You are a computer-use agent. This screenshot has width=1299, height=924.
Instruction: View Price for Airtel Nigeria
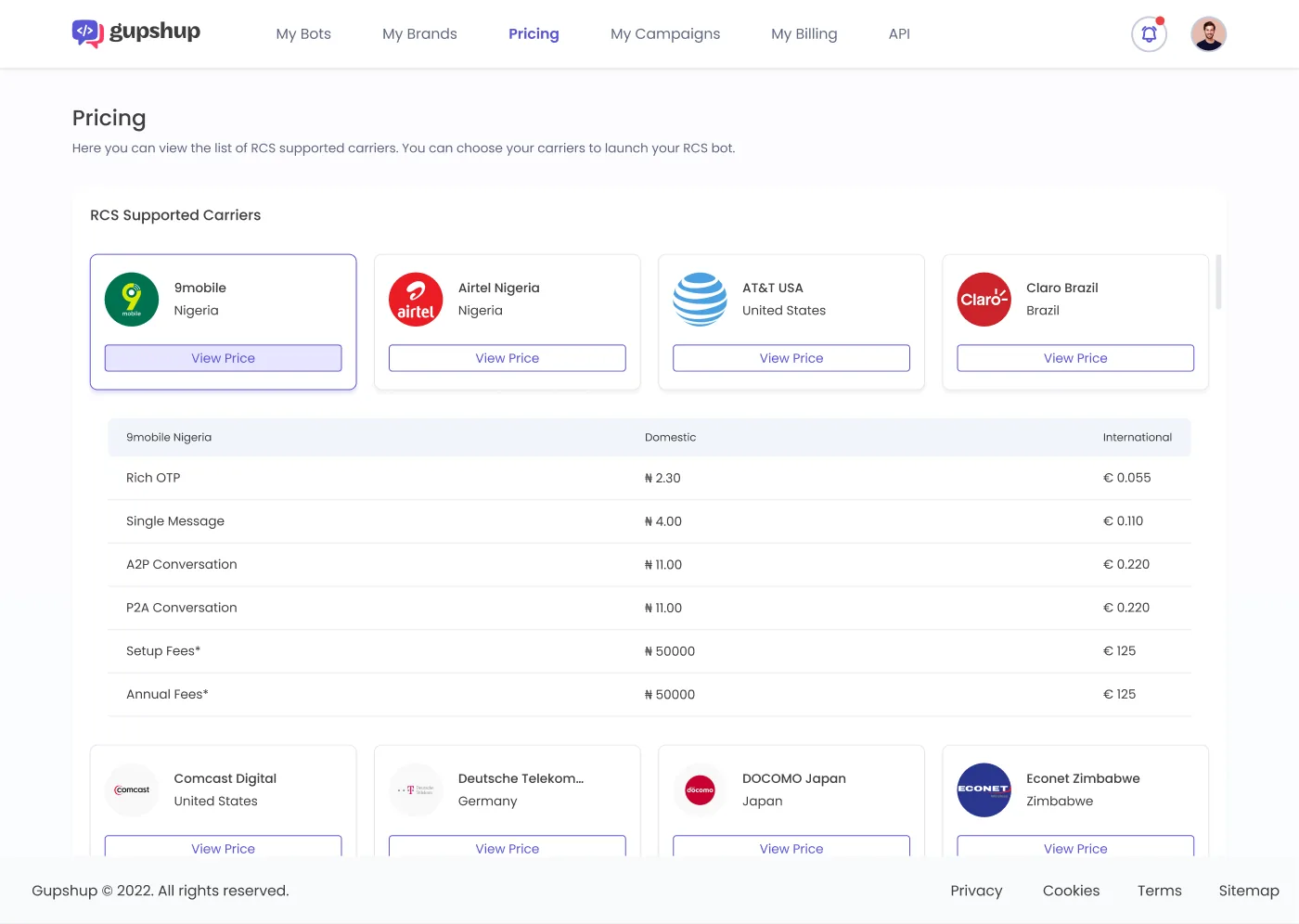pos(507,358)
